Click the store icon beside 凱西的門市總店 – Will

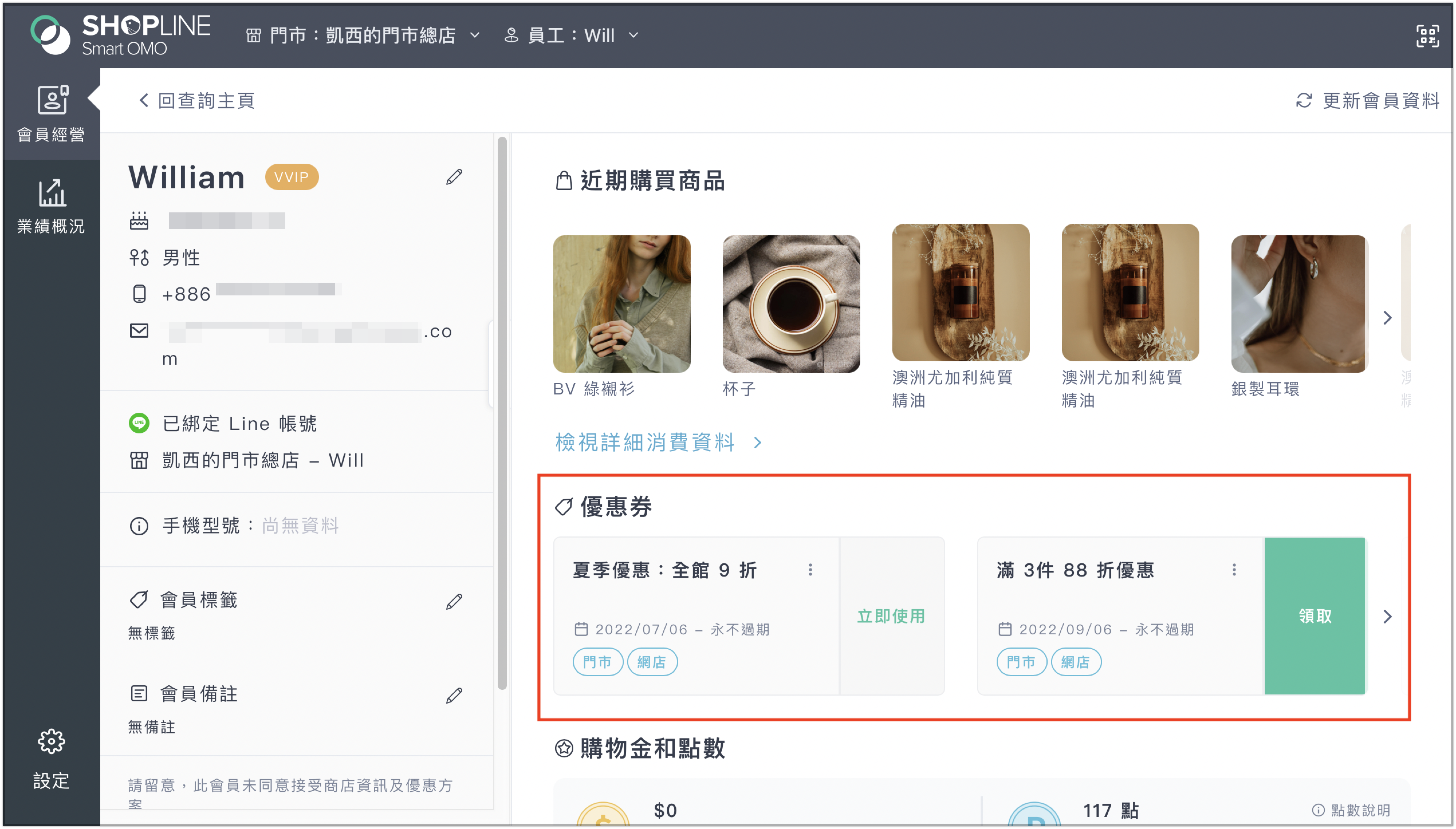point(139,460)
